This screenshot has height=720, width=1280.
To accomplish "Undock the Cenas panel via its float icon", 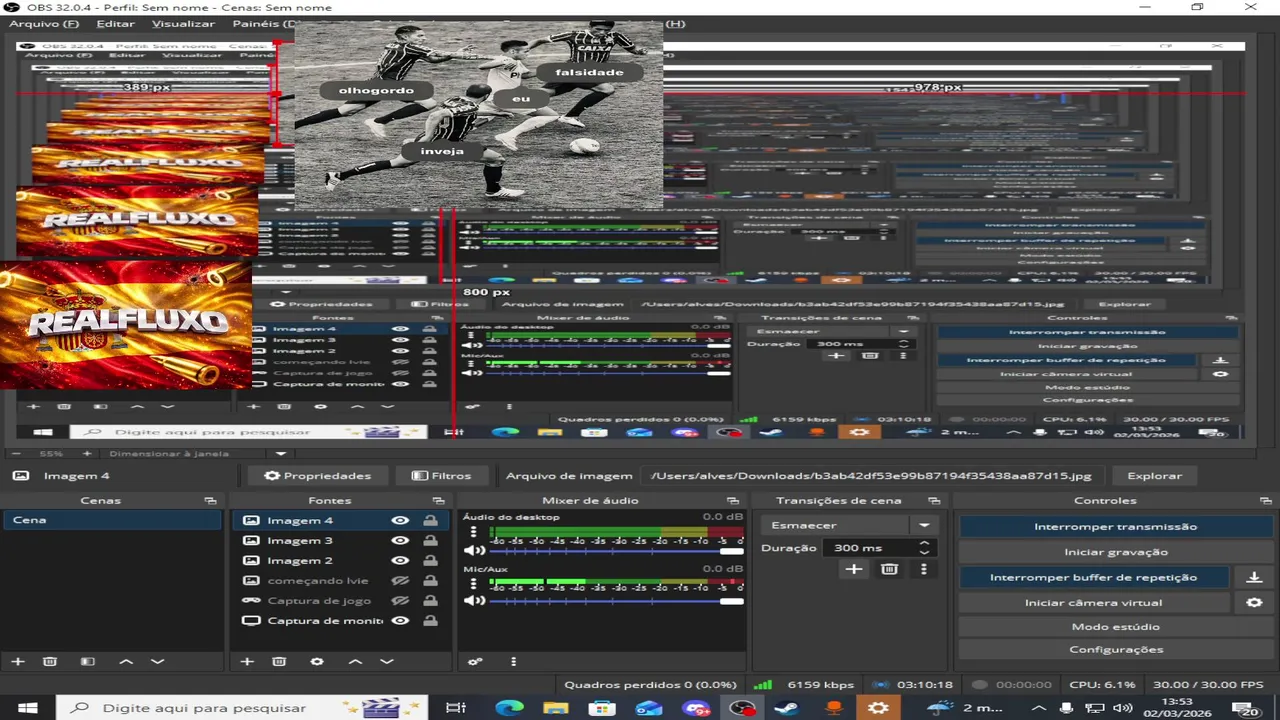I will point(210,500).
